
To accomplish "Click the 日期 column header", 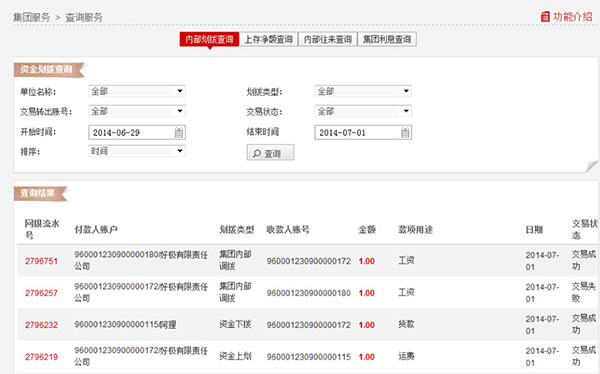I will (x=534, y=230).
